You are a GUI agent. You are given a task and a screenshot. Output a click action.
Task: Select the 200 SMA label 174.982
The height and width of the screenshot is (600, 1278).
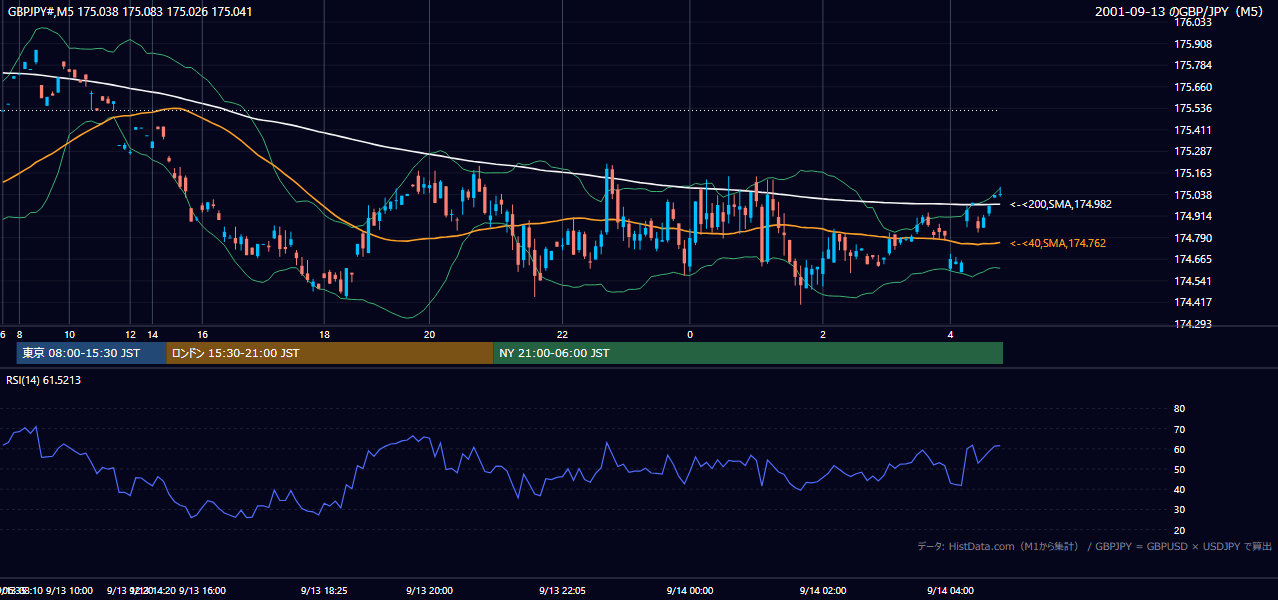[x=1060, y=204]
